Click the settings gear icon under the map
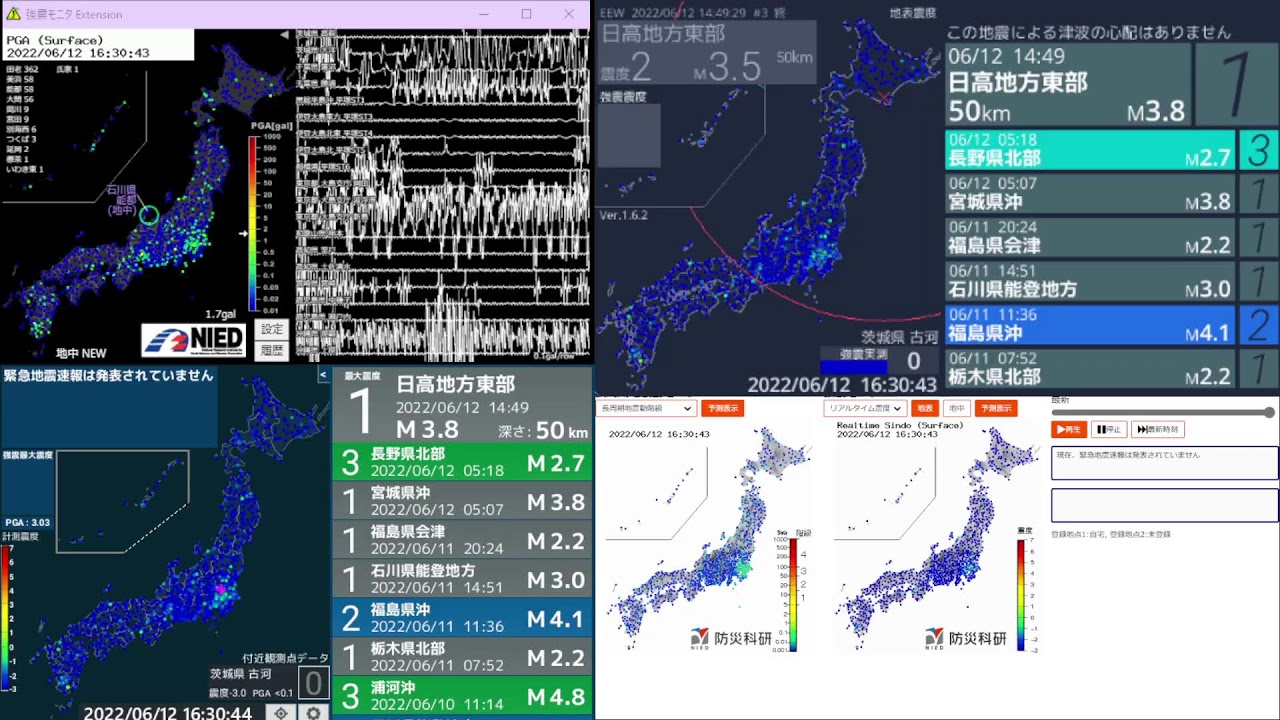 click(314, 713)
